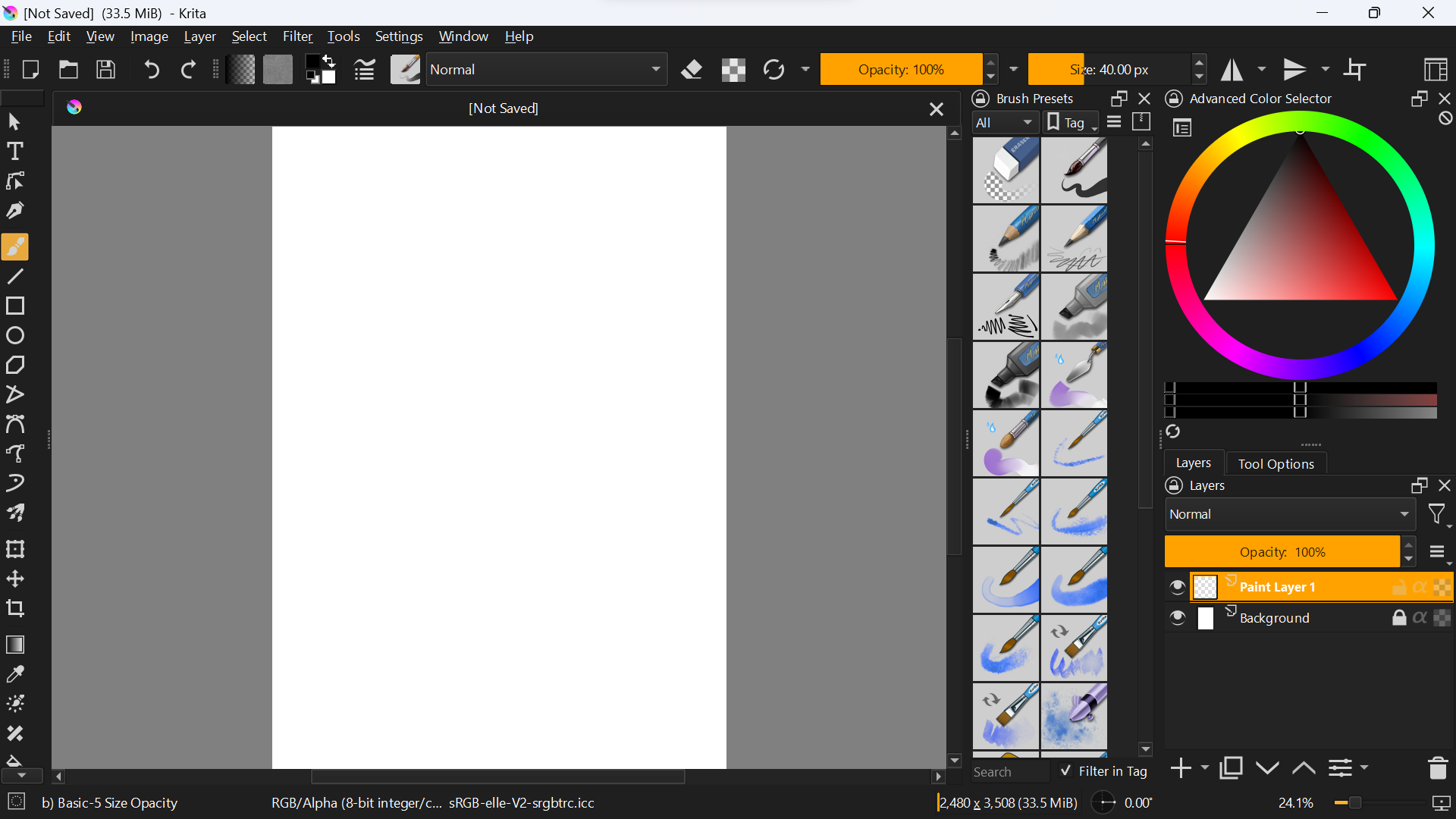This screenshot has height=819, width=1456.
Task: Select the Text tool
Action: [x=15, y=152]
